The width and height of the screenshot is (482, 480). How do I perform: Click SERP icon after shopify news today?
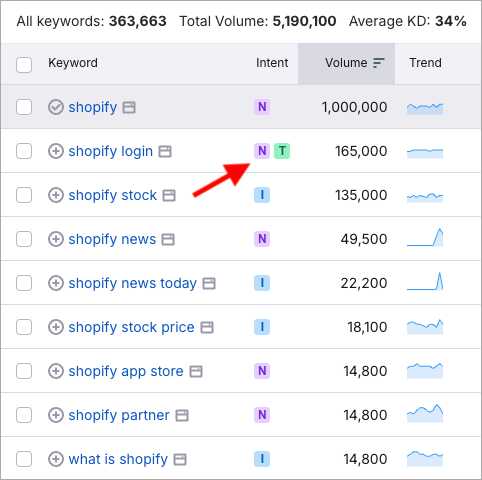pos(209,284)
